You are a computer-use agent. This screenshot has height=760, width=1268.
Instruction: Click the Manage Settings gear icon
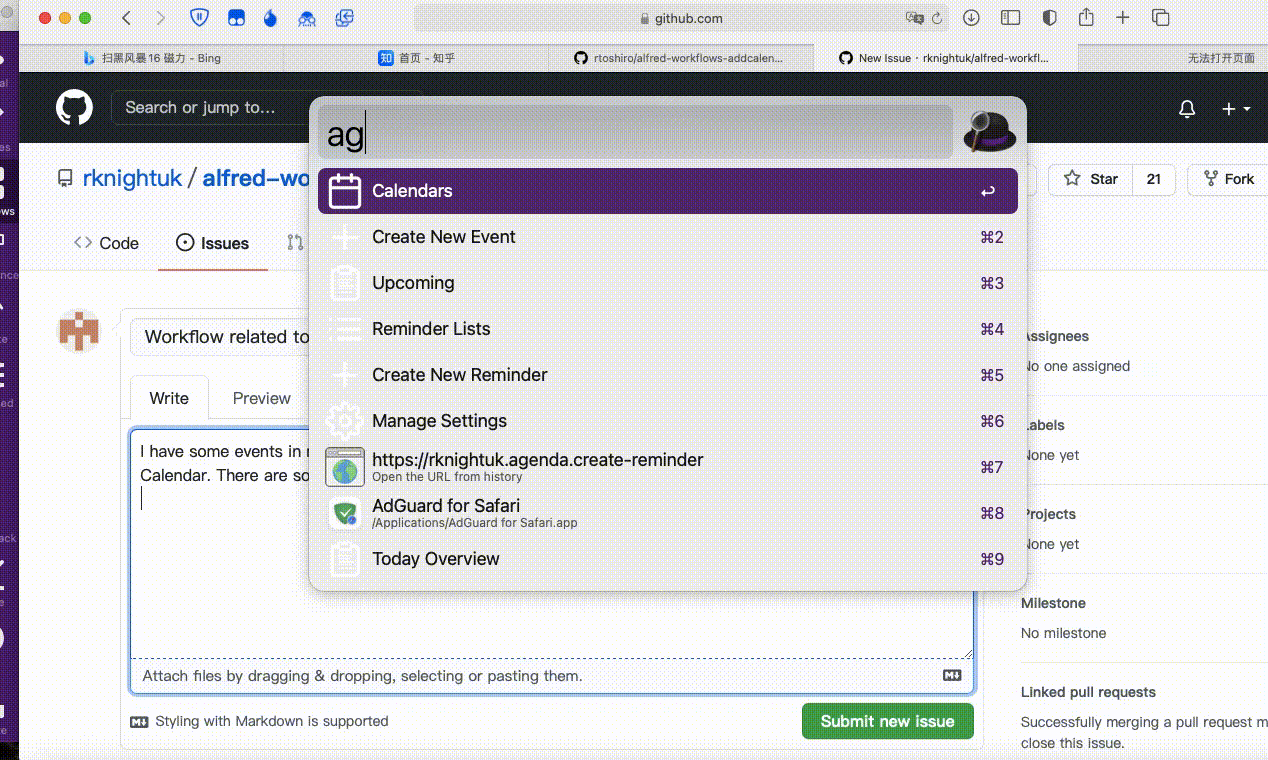coord(345,421)
